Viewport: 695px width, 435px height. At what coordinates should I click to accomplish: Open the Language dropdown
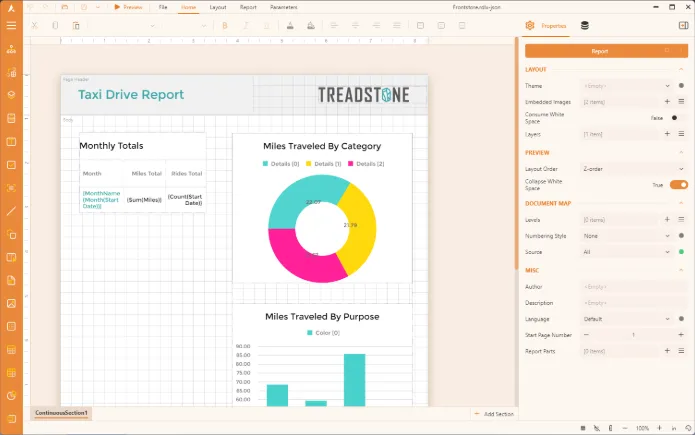click(x=627, y=319)
